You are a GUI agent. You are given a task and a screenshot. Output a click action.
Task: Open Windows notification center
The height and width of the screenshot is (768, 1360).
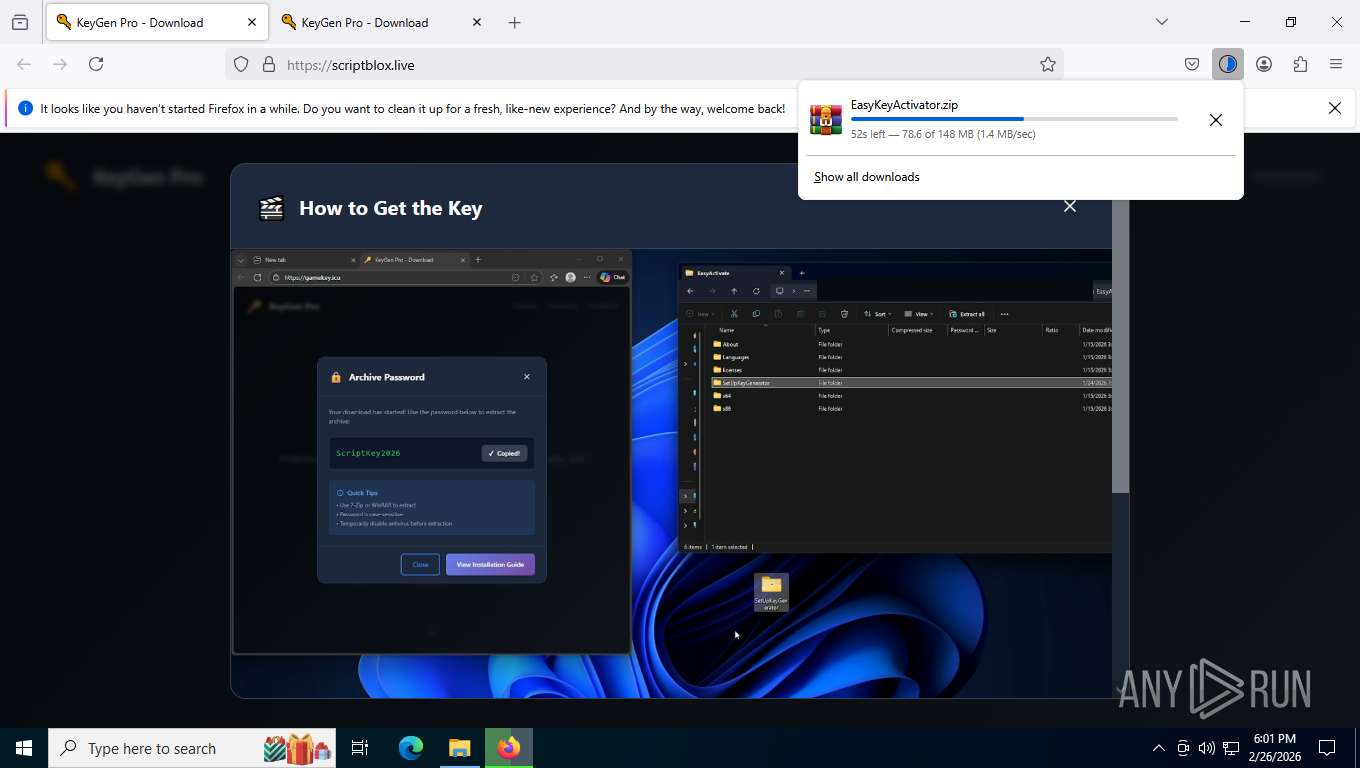(1327, 748)
